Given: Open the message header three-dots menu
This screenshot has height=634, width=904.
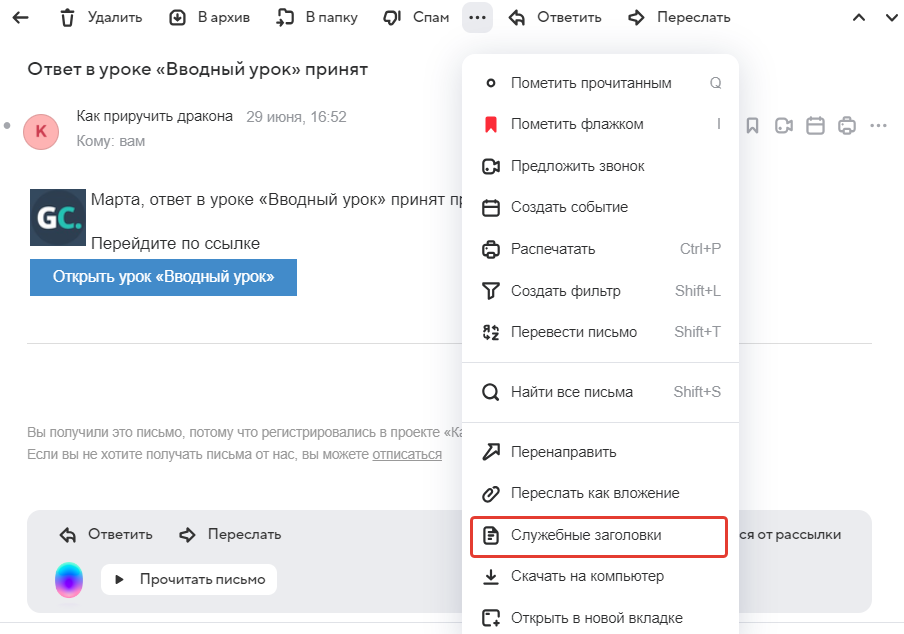Looking at the screenshot, I should tap(879, 125).
